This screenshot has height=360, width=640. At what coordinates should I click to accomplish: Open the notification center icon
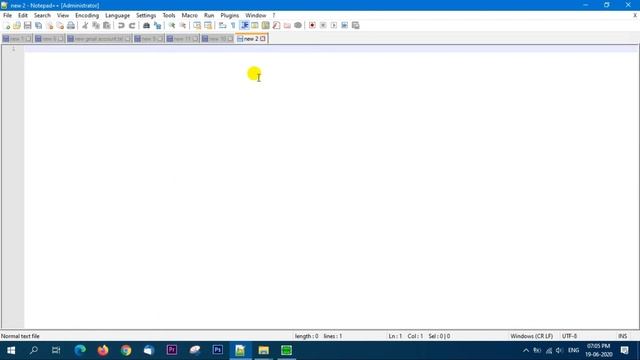tap(624, 350)
